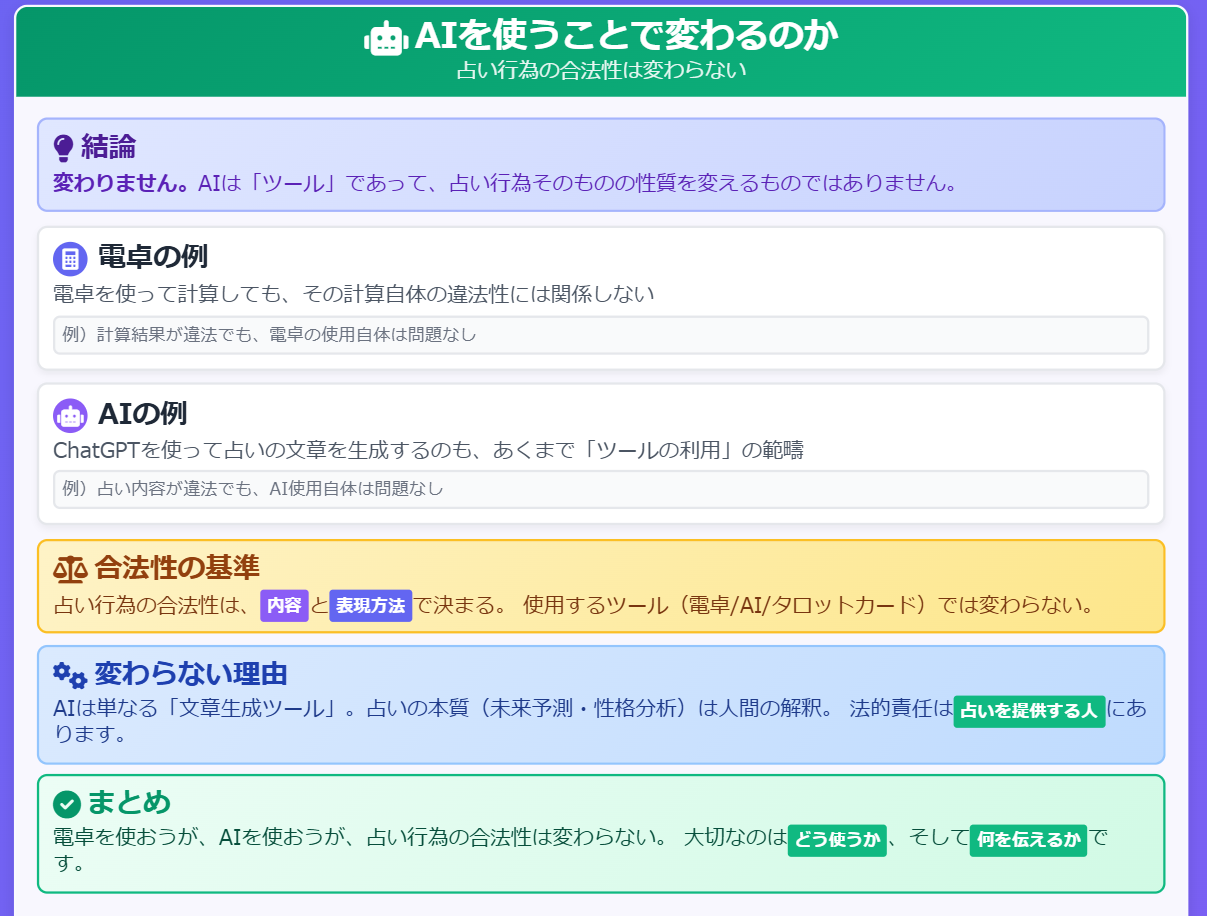Click the どう使うか green badge
Screen dimensions: 1207x916
pos(836,840)
